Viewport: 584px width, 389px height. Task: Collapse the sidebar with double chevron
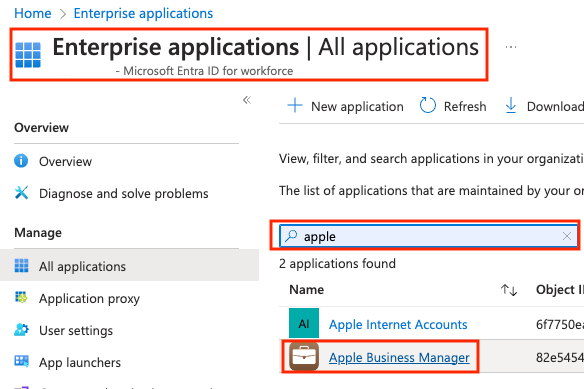[247, 100]
